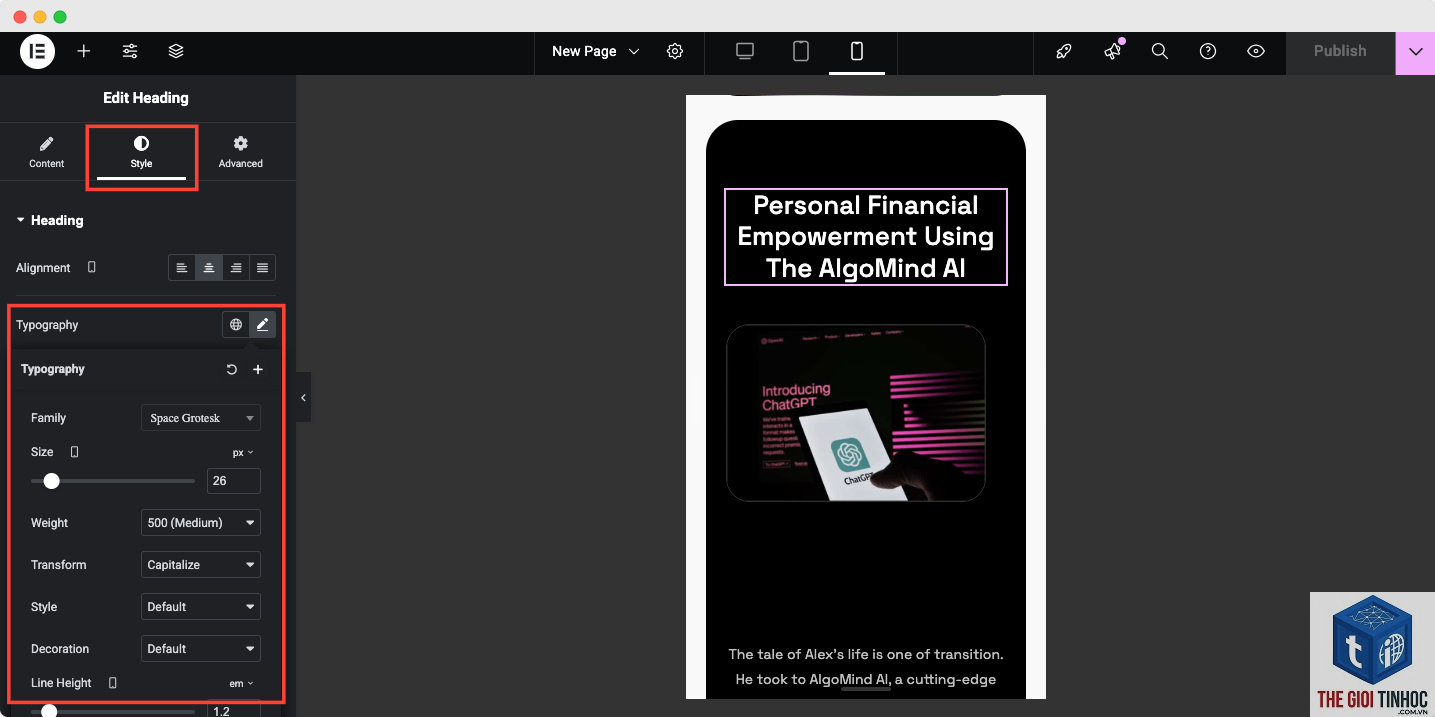1435x717 pixels.
Task: Switch to the Advanced tab
Action: pyautogui.click(x=241, y=152)
